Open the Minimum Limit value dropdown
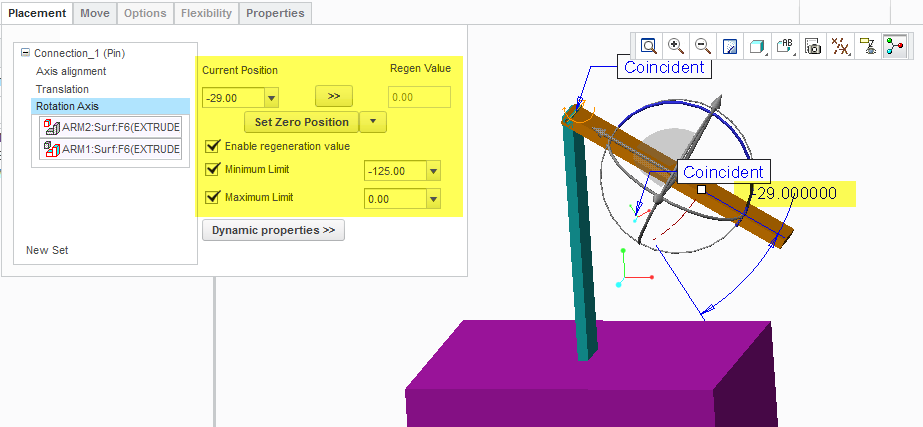The height and width of the screenshot is (427, 923). click(x=434, y=171)
